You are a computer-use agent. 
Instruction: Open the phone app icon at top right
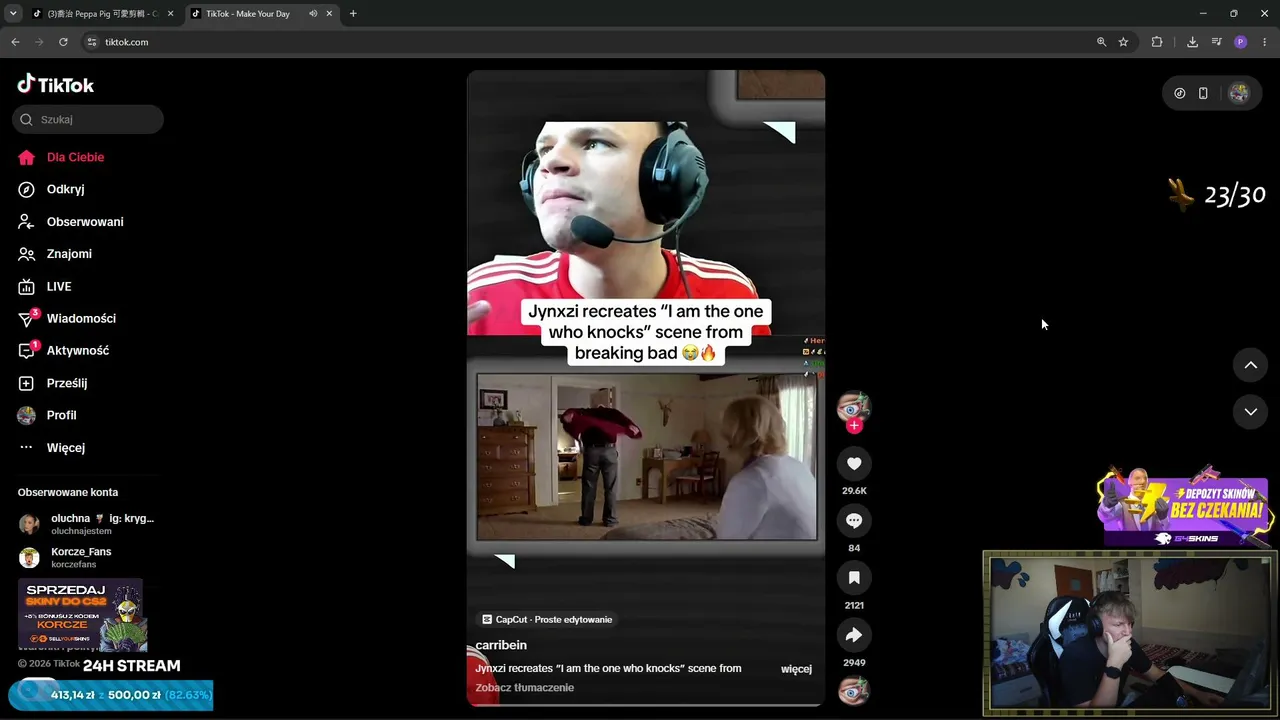1203,93
